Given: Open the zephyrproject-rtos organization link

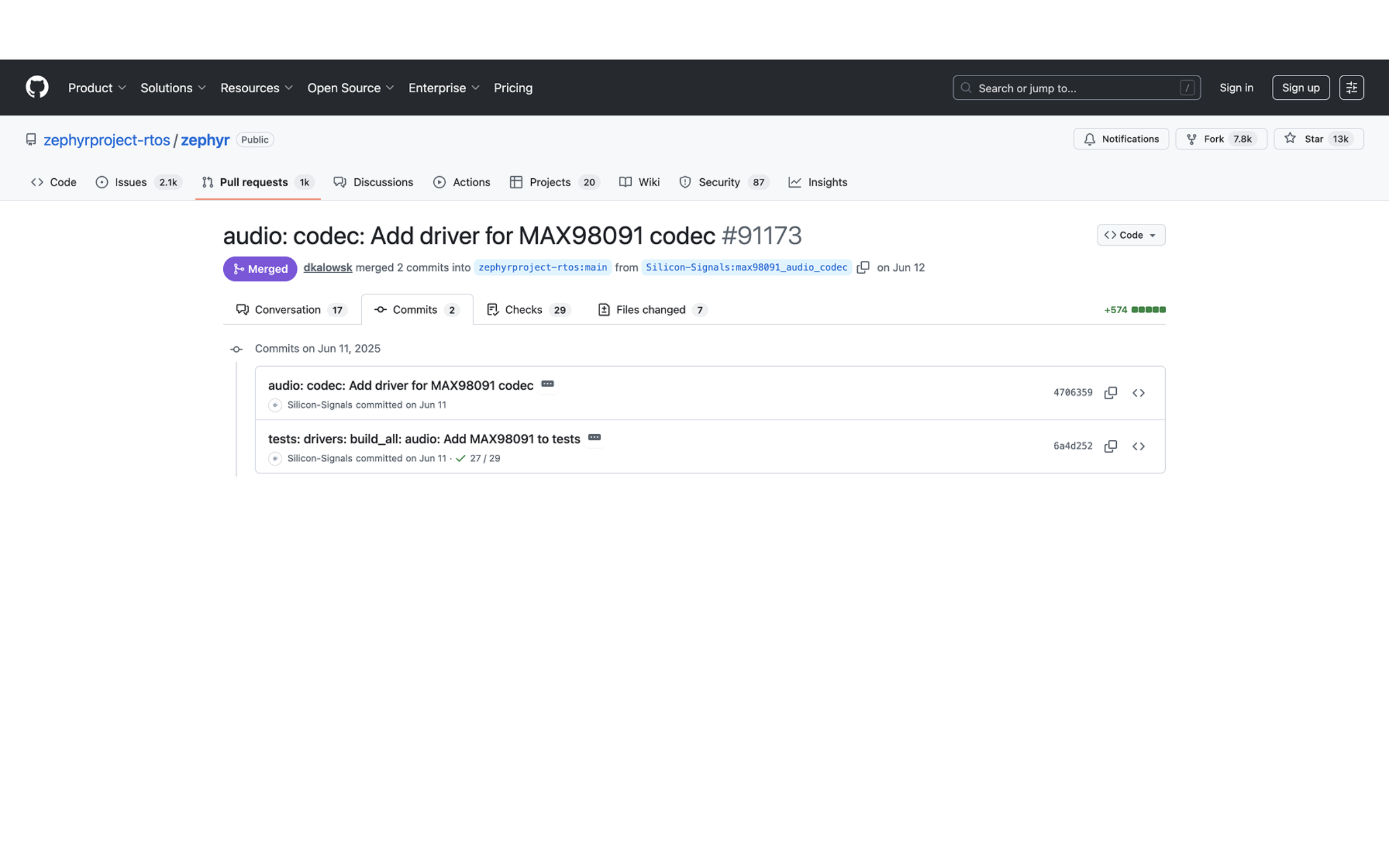Looking at the screenshot, I should pyautogui.click(x=107, y=139).
